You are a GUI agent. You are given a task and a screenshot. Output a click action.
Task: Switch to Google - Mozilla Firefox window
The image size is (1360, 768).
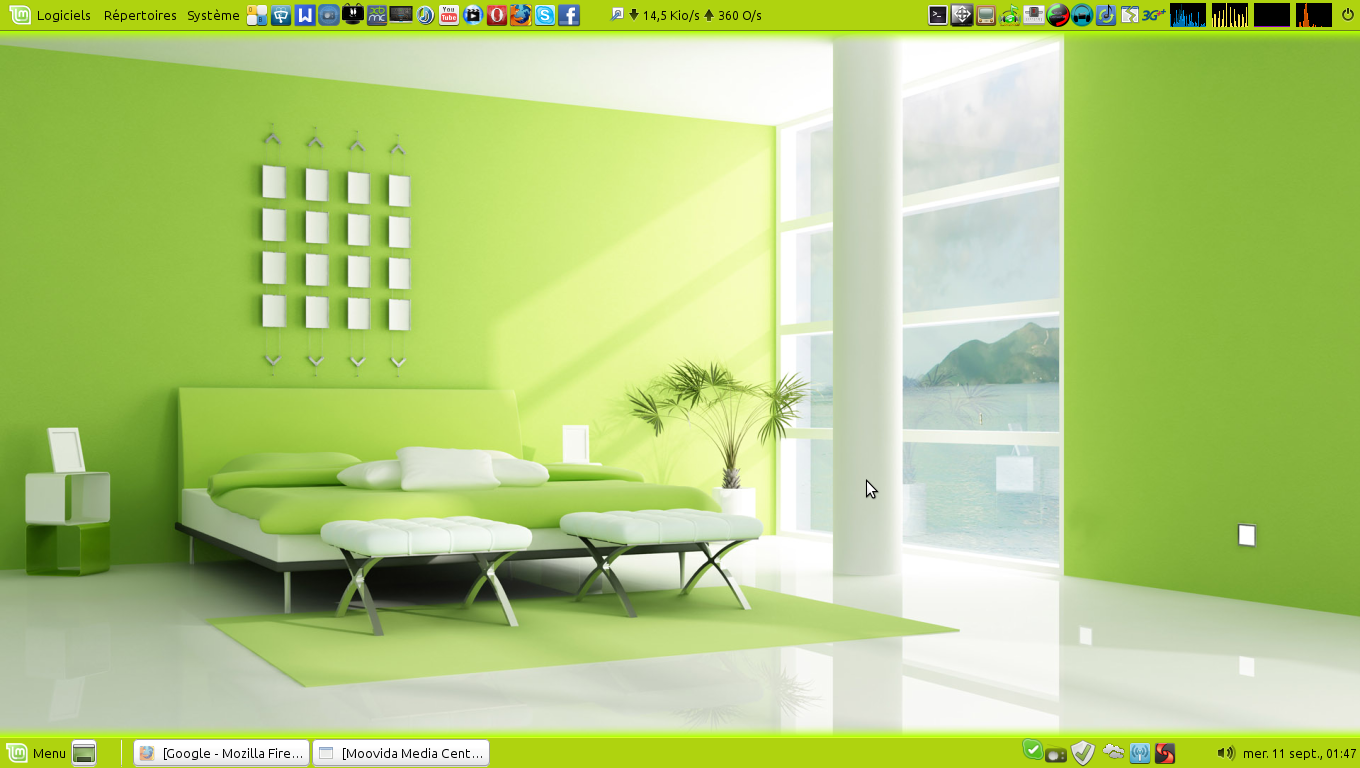tap(222, 753)
